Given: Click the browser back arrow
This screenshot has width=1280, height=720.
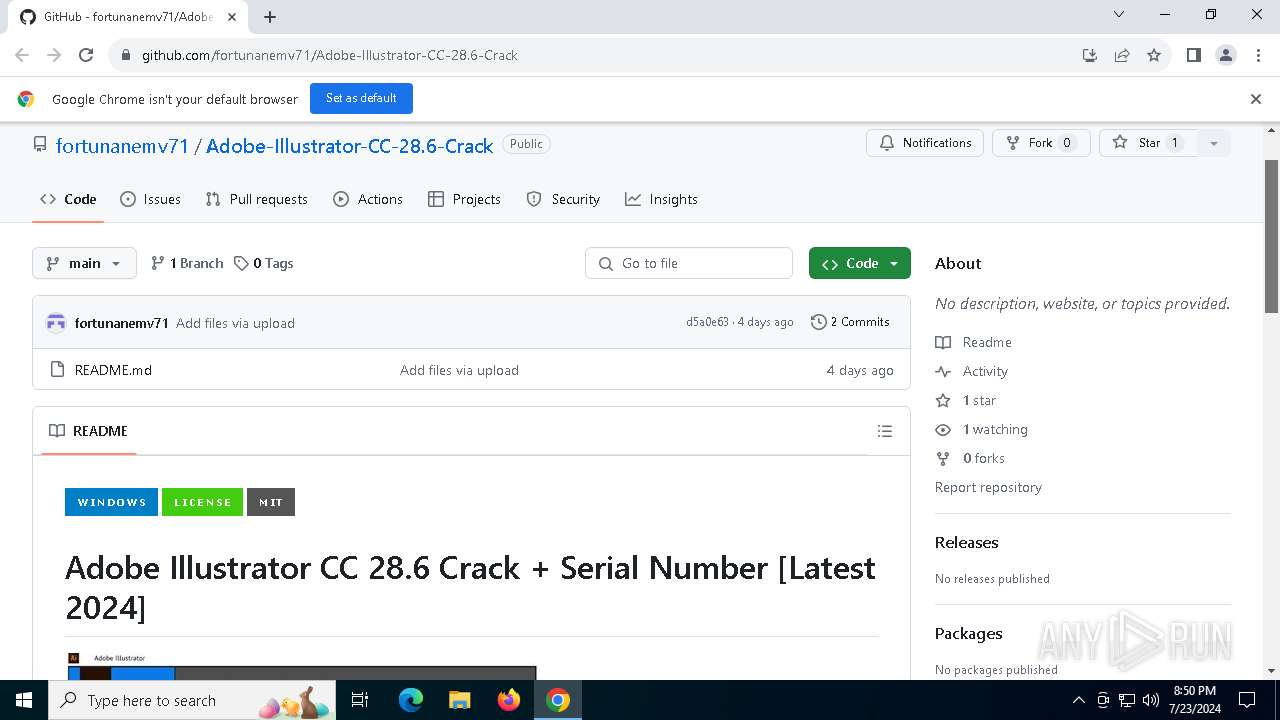Looking at the screenshot, I should coord(22,55).
